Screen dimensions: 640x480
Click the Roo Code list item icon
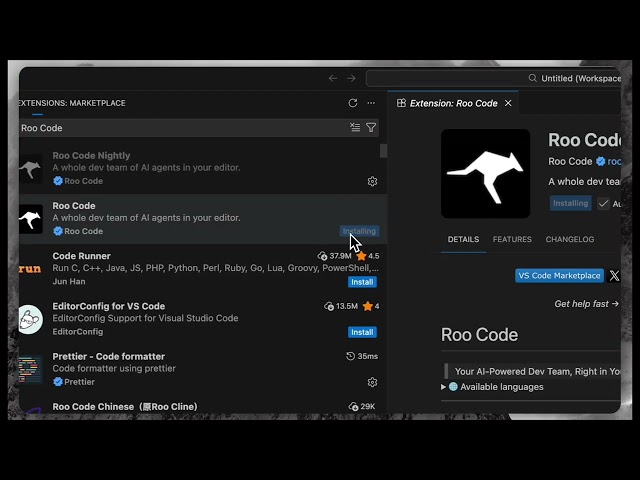[x=31, y=219]
